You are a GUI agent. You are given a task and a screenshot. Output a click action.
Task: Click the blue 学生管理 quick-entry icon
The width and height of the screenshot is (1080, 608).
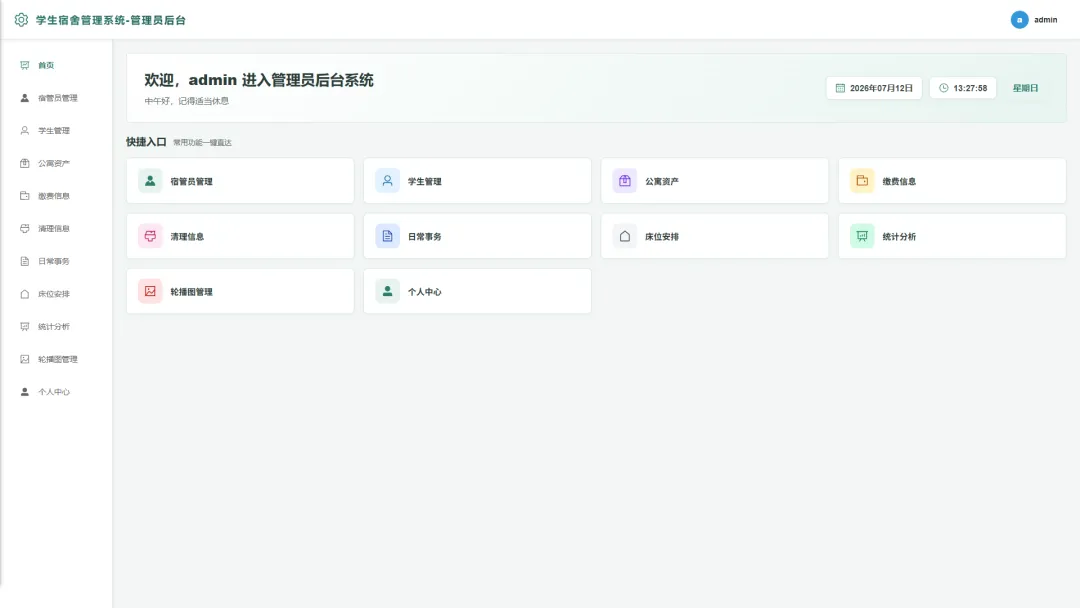coord(387,180)
